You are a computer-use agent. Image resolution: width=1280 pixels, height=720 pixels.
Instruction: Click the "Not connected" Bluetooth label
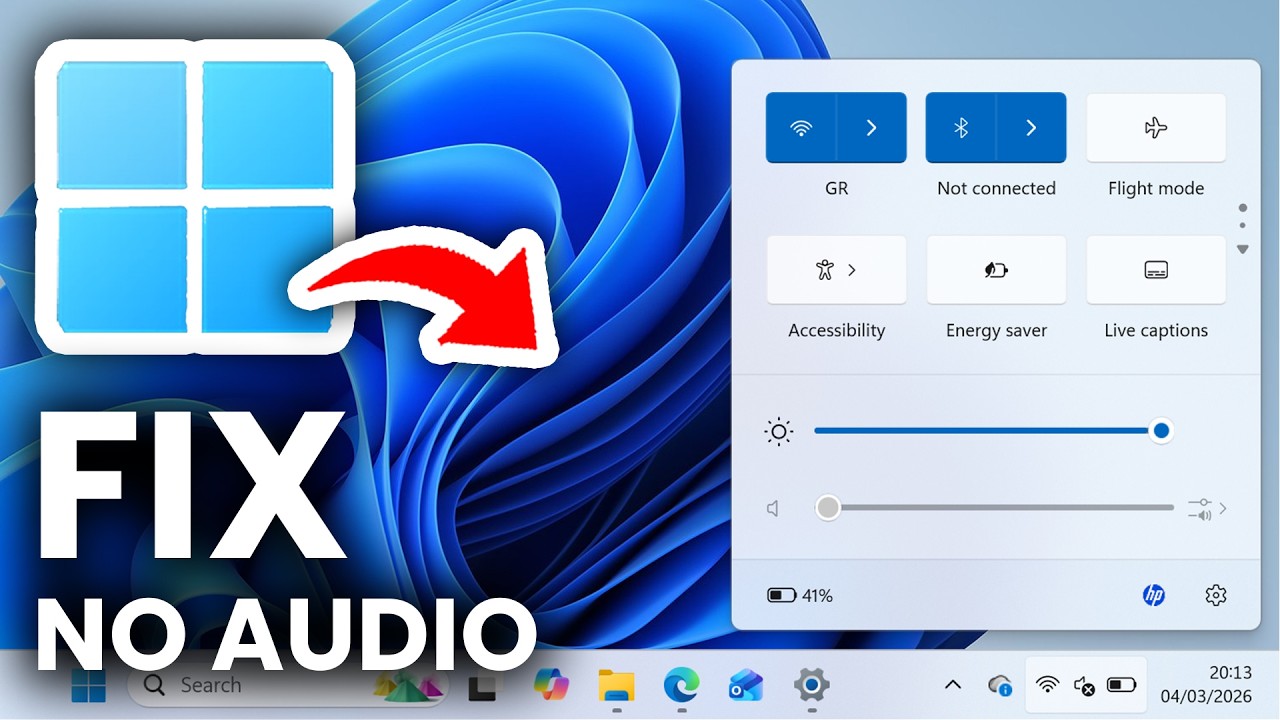point(996,188)
